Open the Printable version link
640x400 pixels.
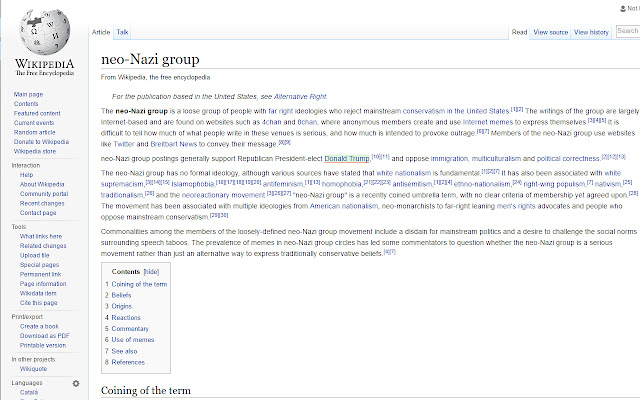[43, 345]
